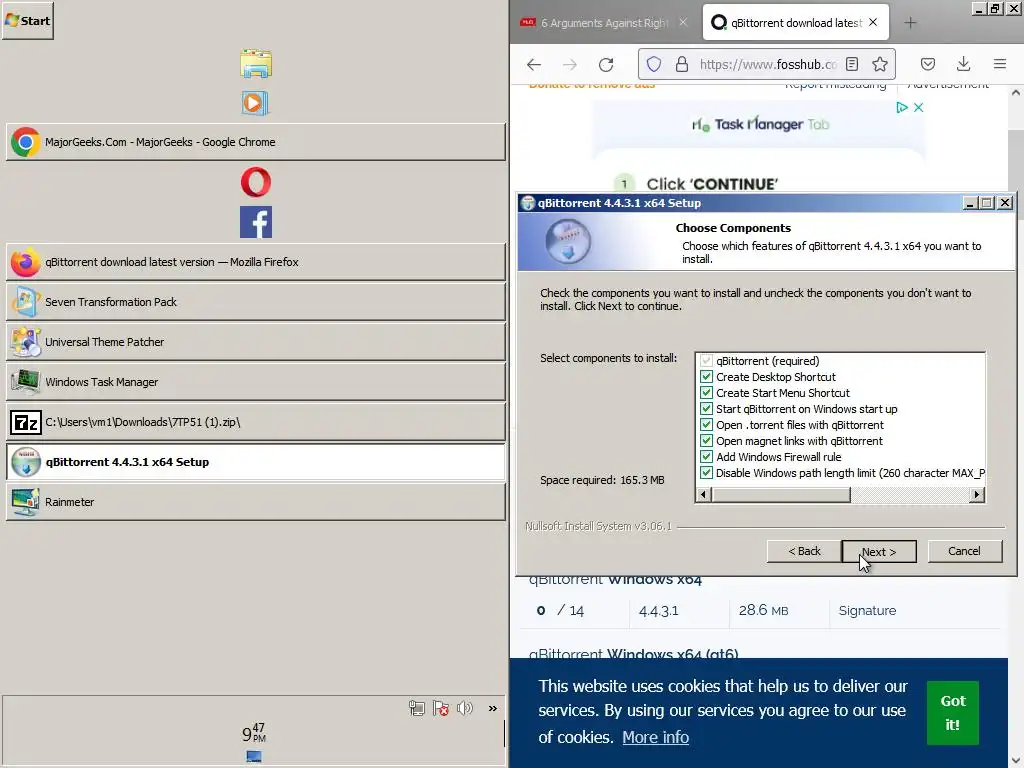Uncheck Open magnet links with qBittorrent

[706, 441]
